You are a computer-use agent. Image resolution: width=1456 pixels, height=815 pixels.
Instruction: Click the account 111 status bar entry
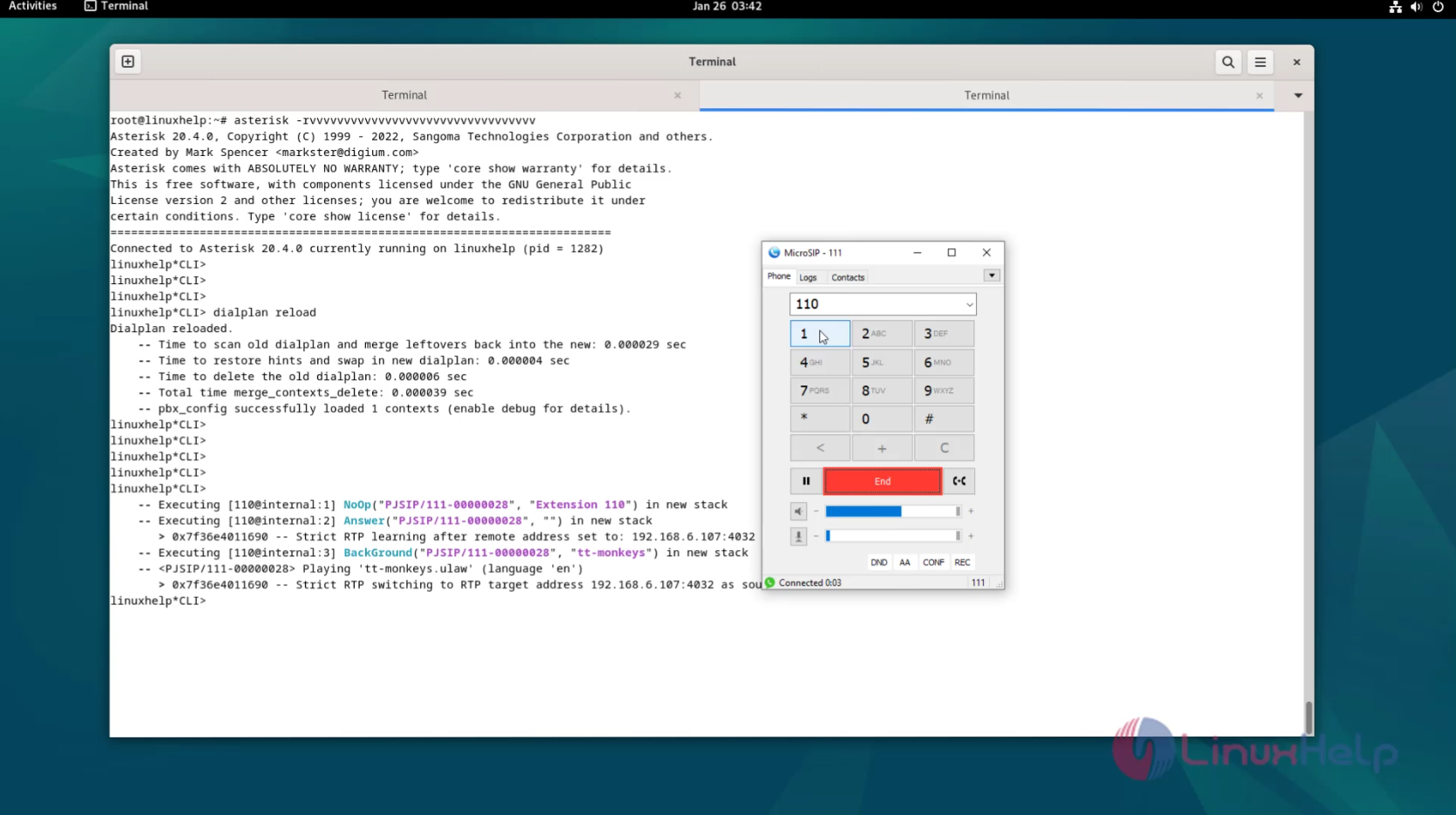(978, 583)
